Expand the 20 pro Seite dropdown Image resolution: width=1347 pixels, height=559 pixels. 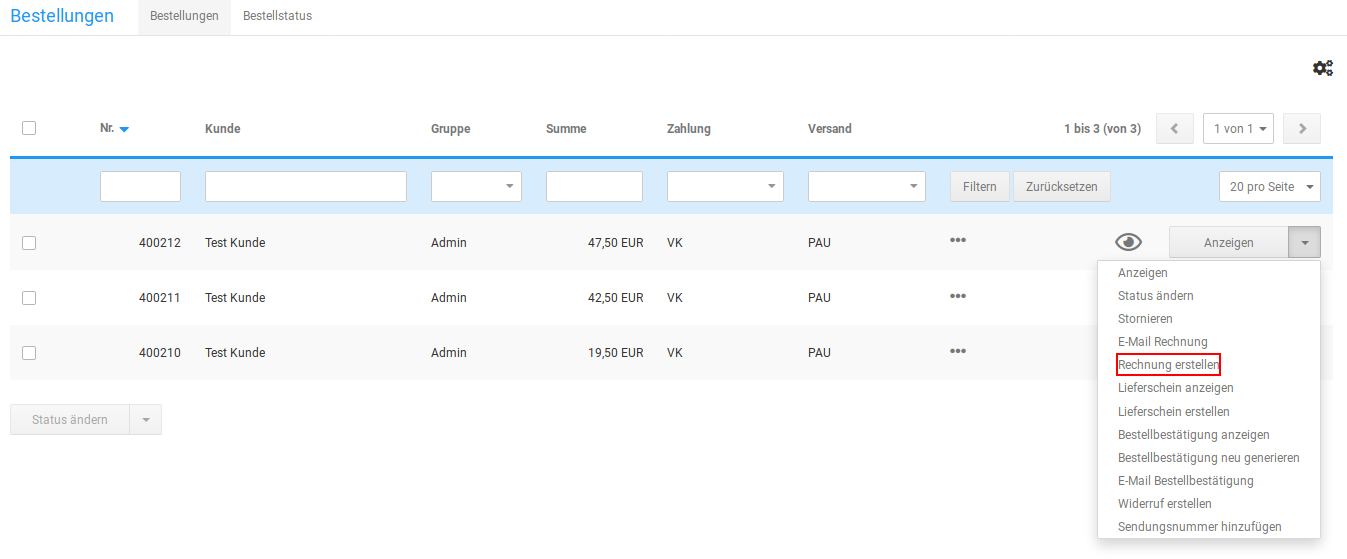pyautogui.click(x=1269, y=187)
